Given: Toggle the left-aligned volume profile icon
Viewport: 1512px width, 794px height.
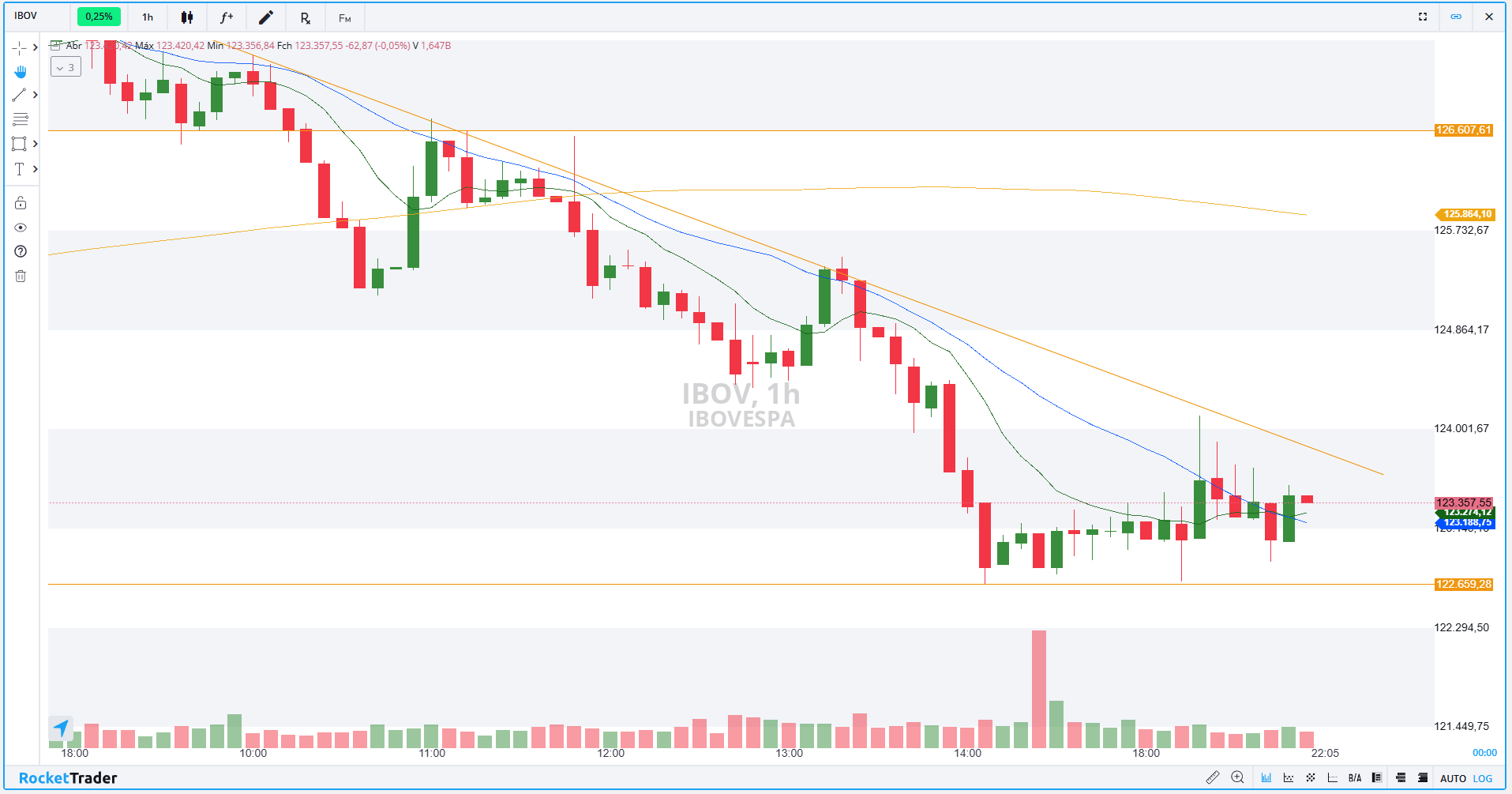Looking at the screenshot, I should tap(1401, 778).
